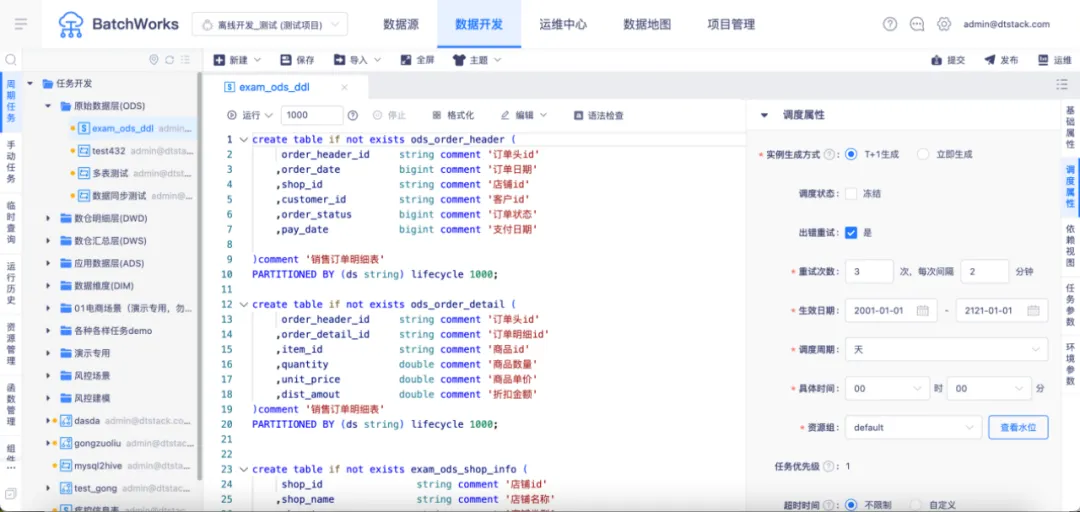Uncheck the 出错重试 retry checkbox
Viewport: 1080px width, 512px height.
[x=851, y=233]
